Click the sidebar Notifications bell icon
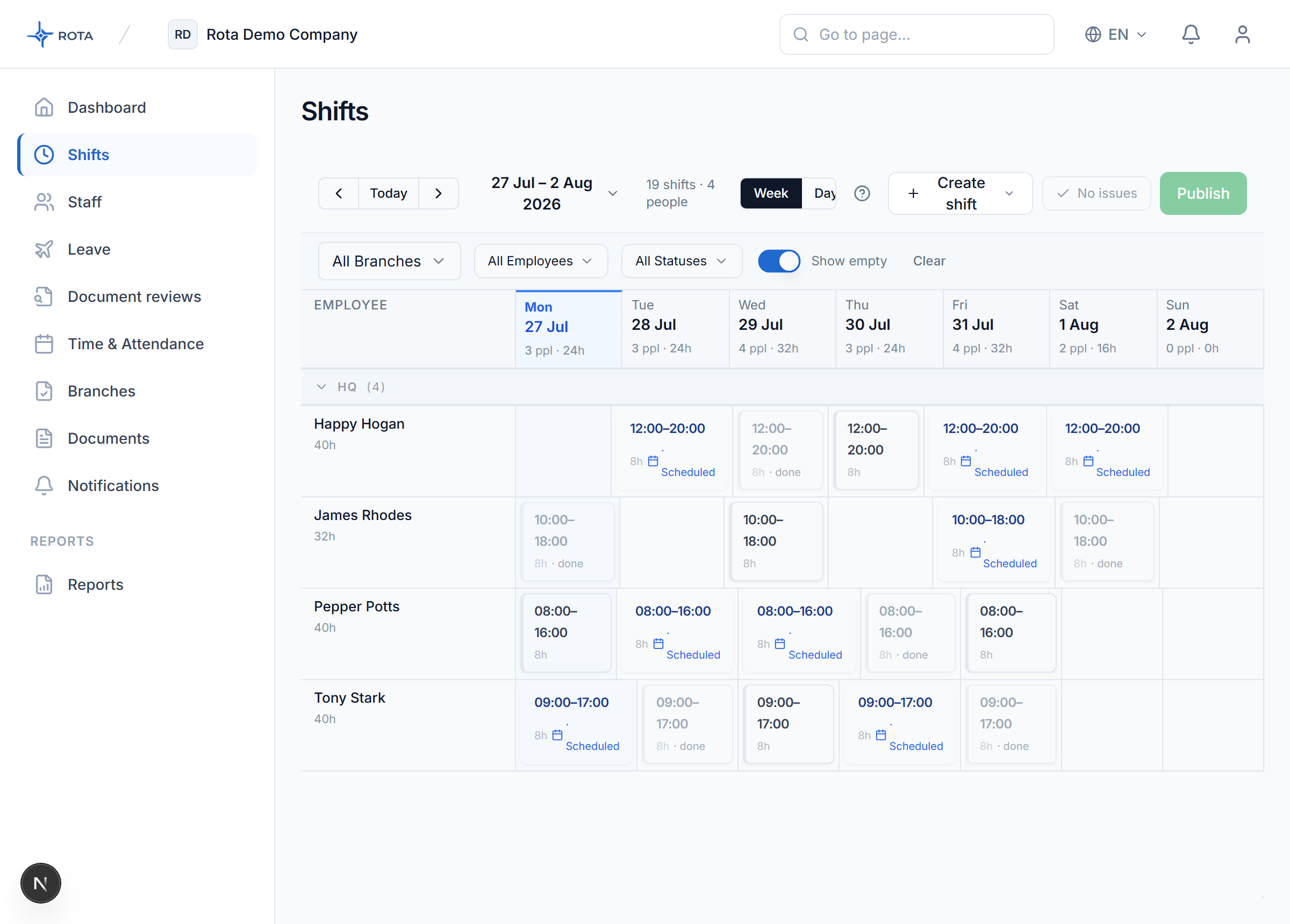This screenshot has width=1290, height=924. coord(44,486)
